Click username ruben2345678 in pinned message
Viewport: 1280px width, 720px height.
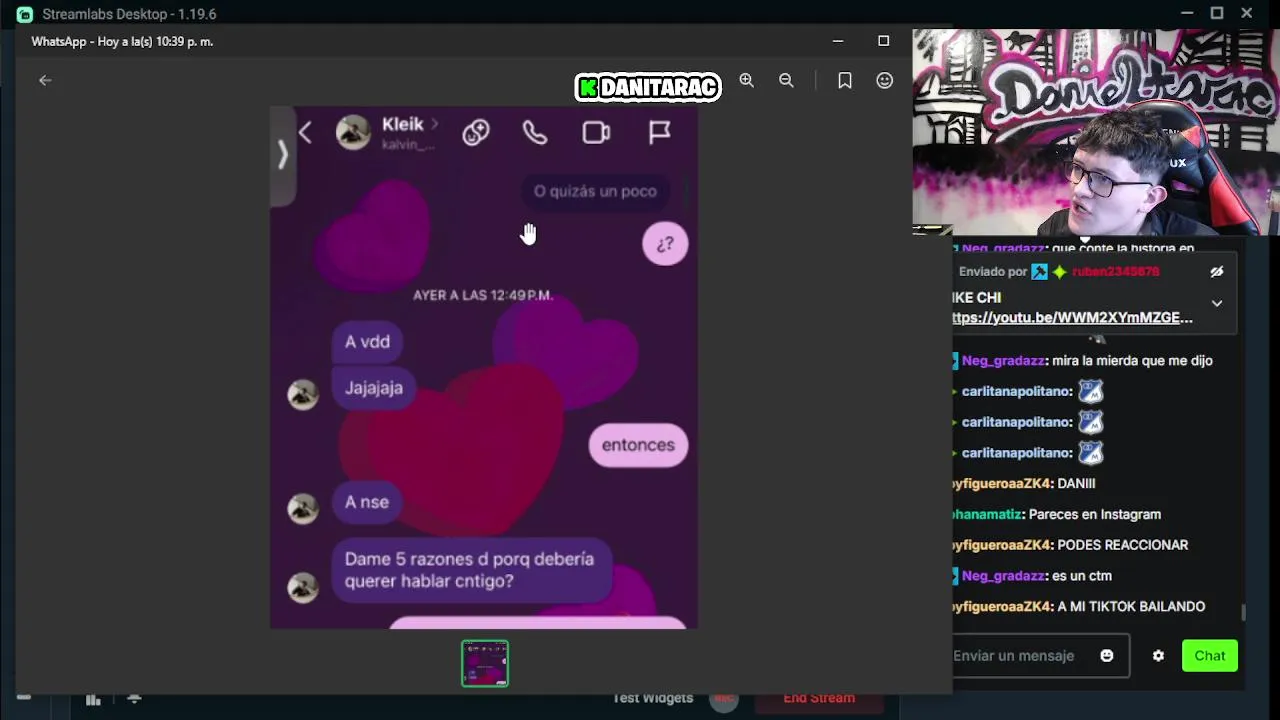(1116, 271)
